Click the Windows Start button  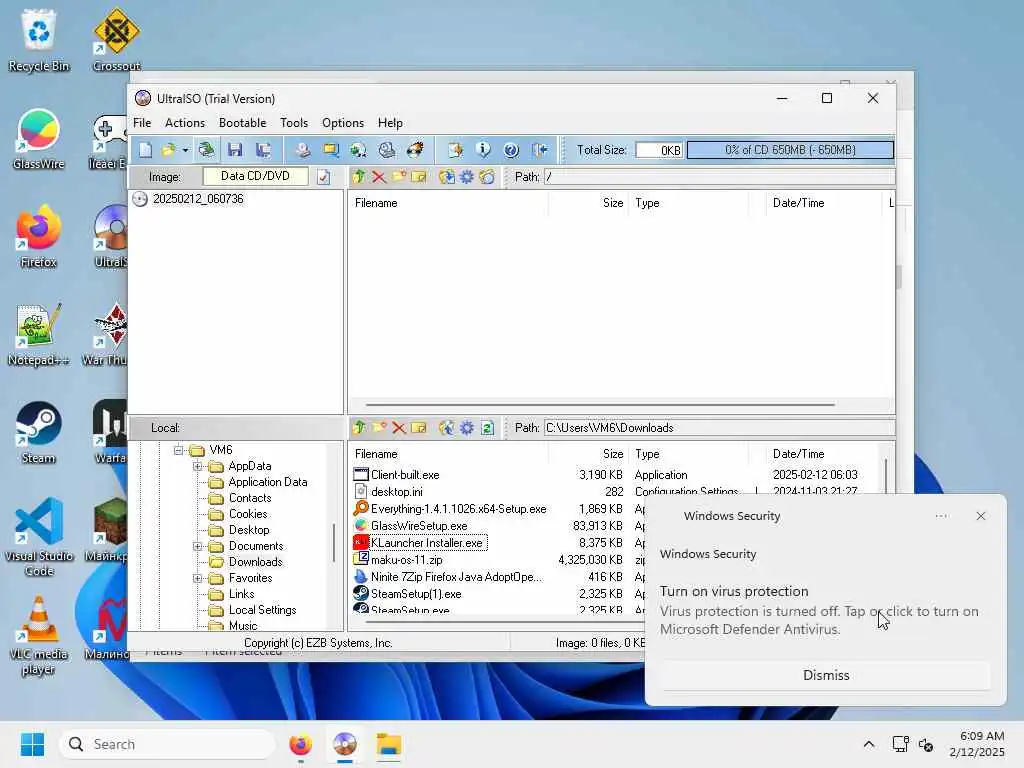[32, 744]
